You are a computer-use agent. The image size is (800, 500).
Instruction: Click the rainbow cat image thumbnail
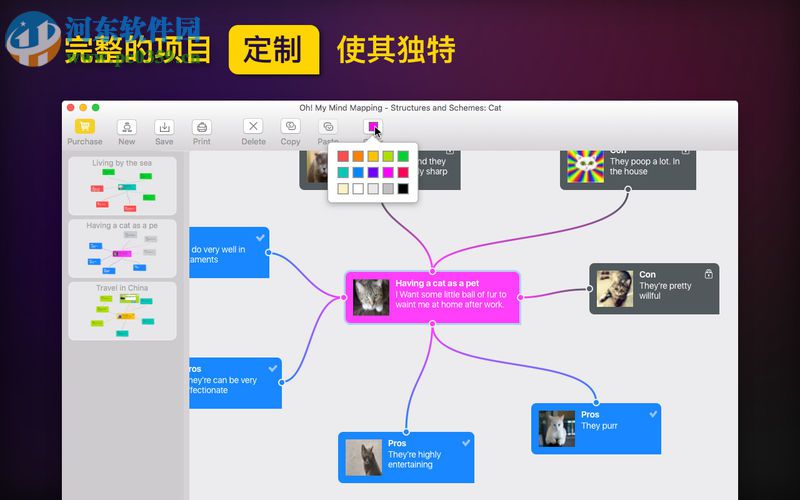tap(586, 166)
